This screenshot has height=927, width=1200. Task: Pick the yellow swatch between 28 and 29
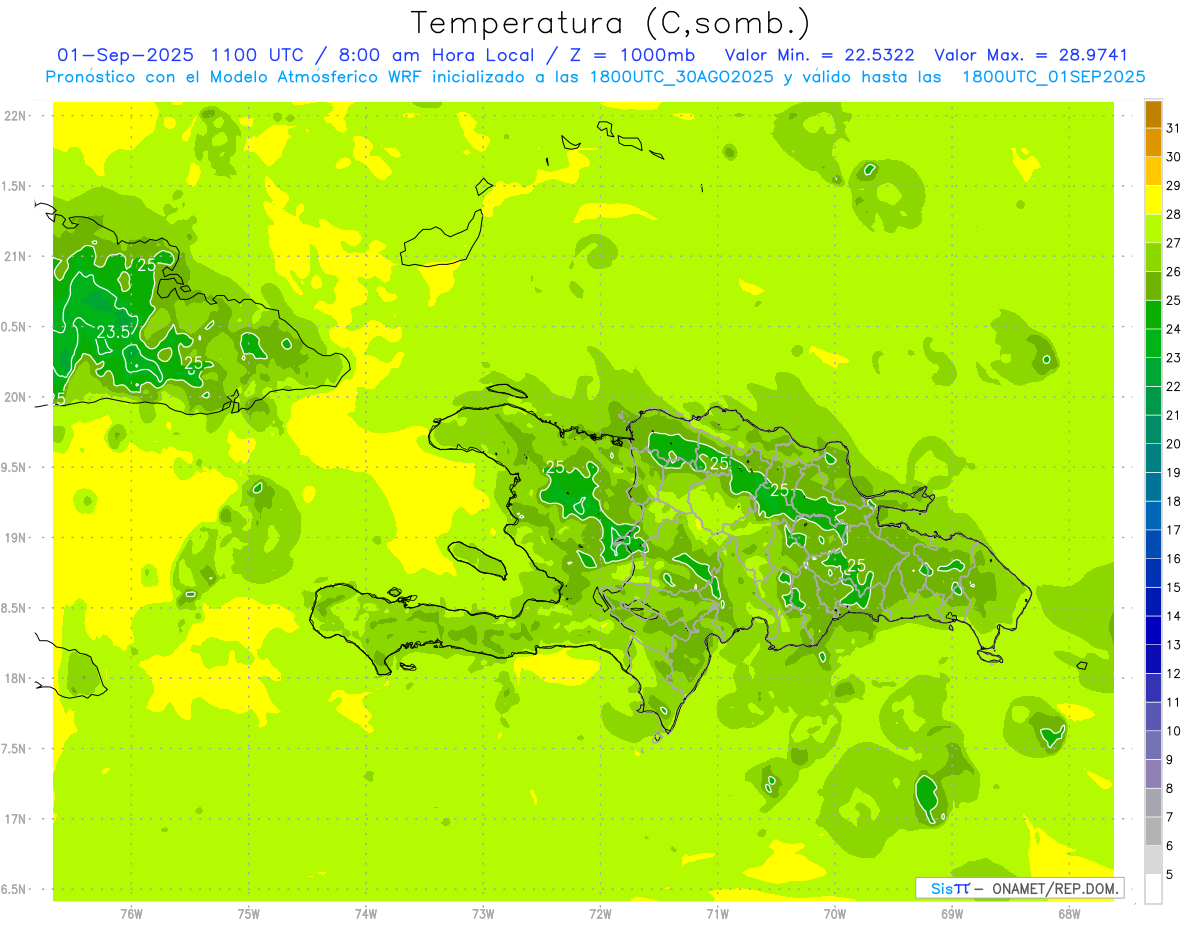point(1153,200)
